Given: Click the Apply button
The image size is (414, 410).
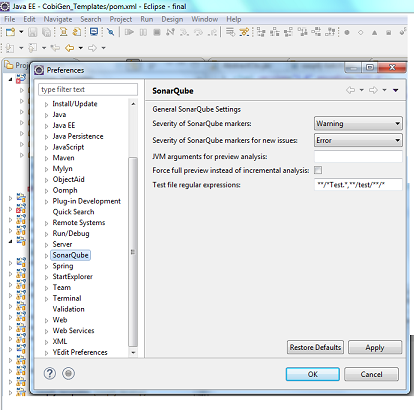Looking at the screenshot, I should click(375, 347).
